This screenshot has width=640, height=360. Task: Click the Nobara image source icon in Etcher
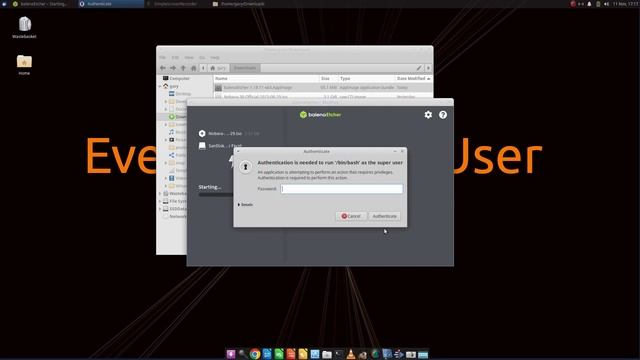(x=202, y=133)
